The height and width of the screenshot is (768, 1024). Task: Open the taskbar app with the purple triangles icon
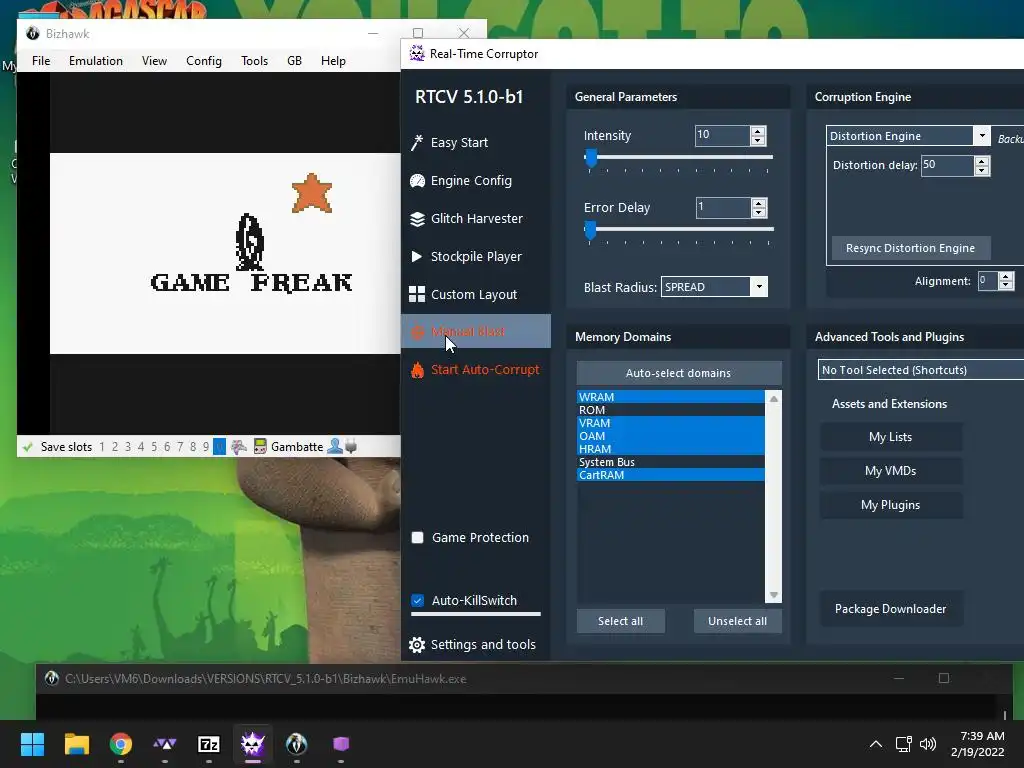click(165, 744)
